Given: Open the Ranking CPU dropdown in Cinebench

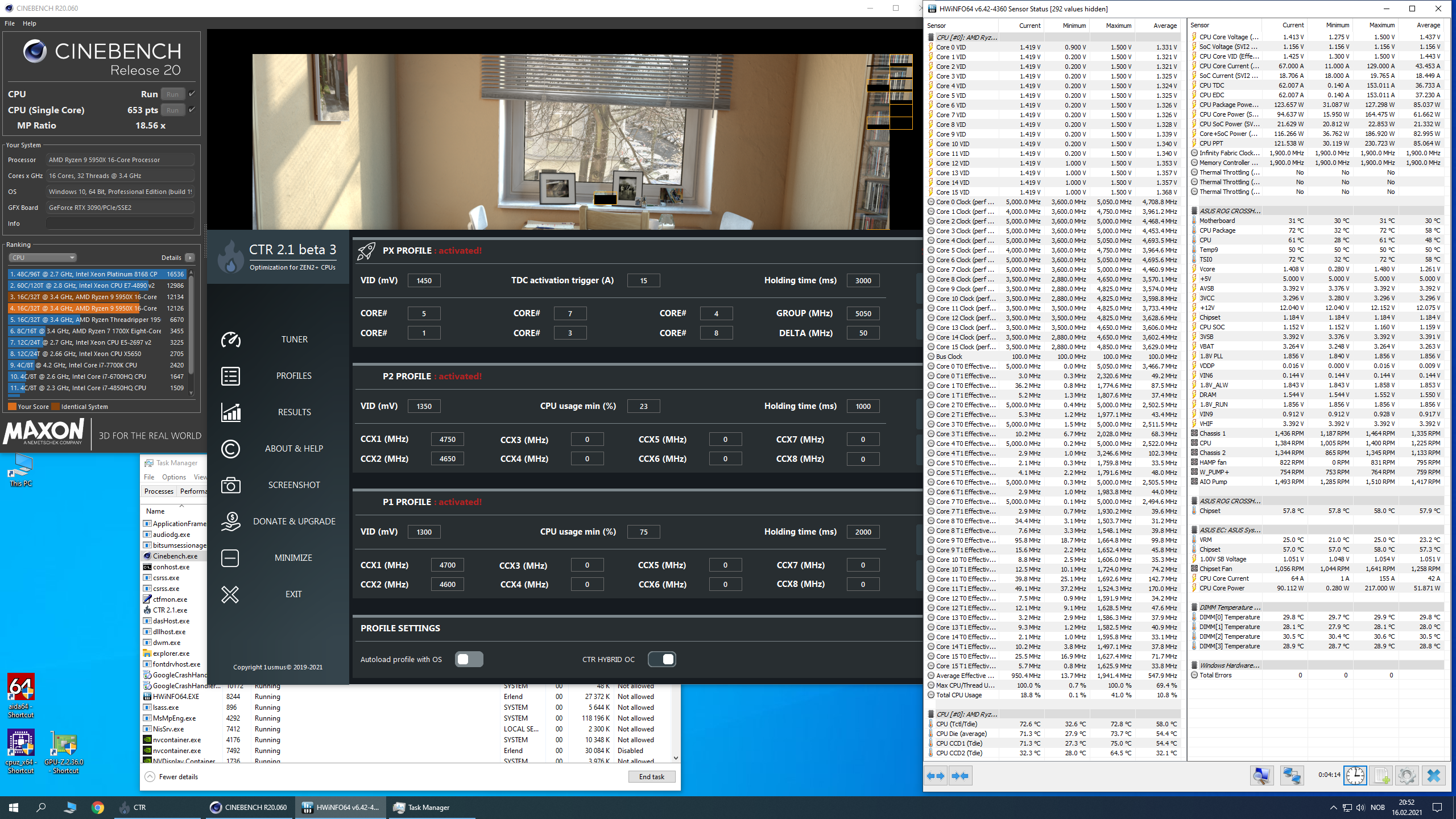Looking at the screenshot, I should tap(42, 258).
